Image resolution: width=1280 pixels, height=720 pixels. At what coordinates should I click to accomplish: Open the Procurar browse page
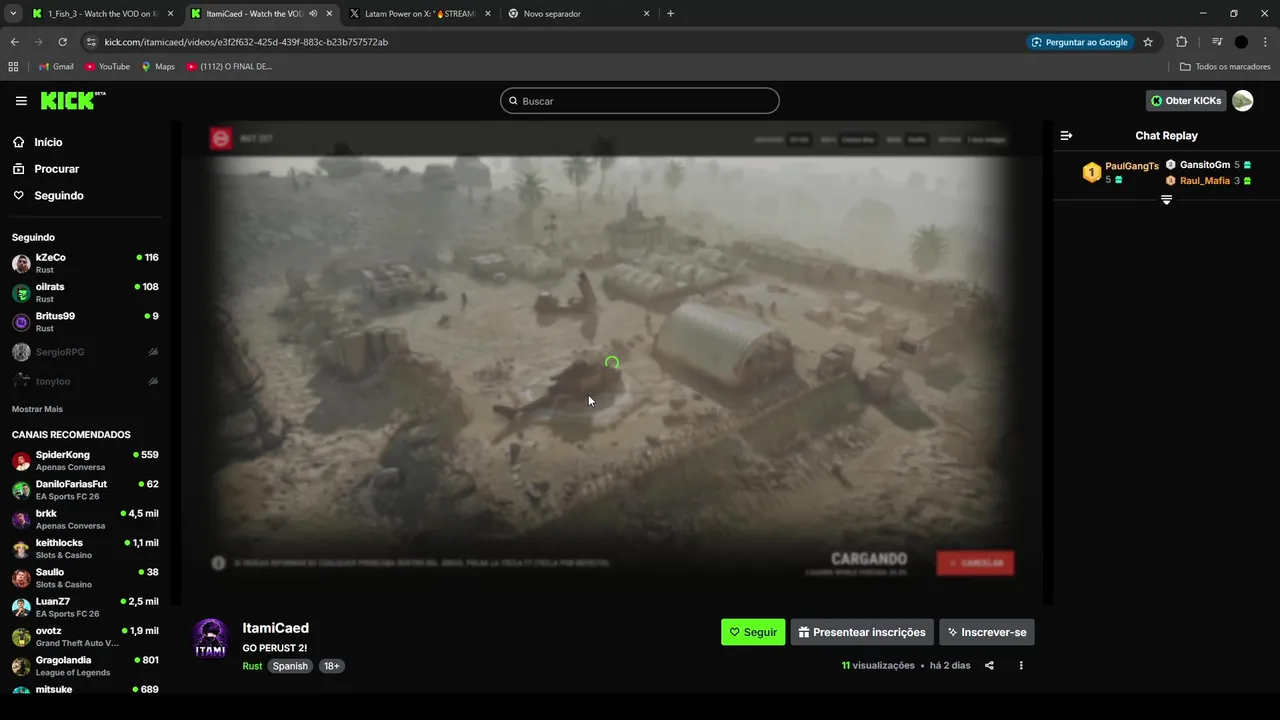55,169
